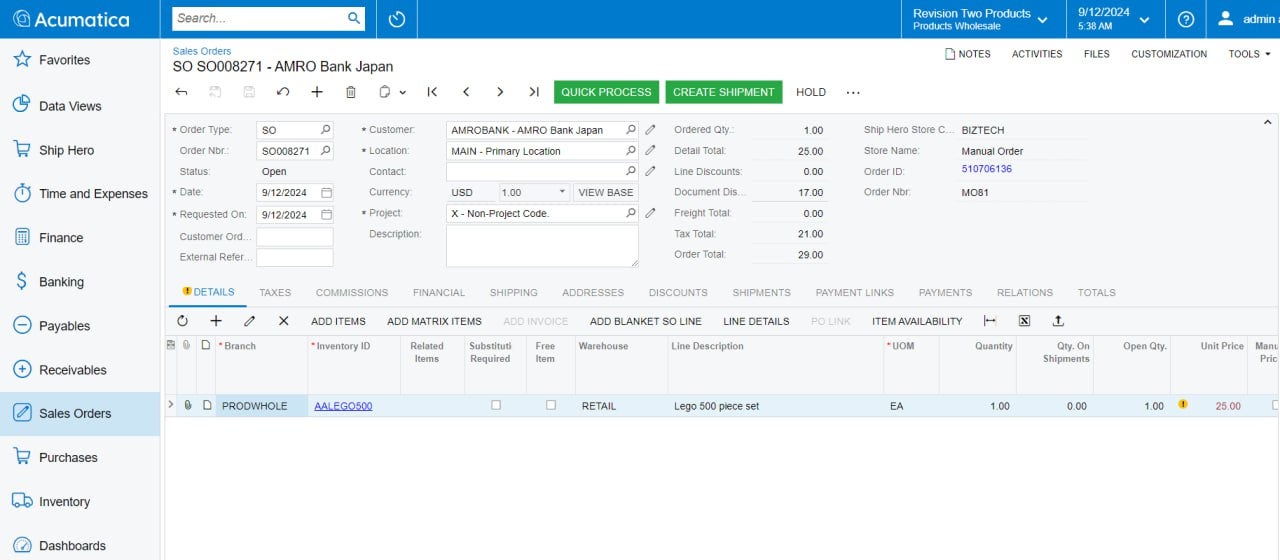The image size is (1280, 560).
Task: Edit customer with pencil icon
Action: tap(650, 130)
